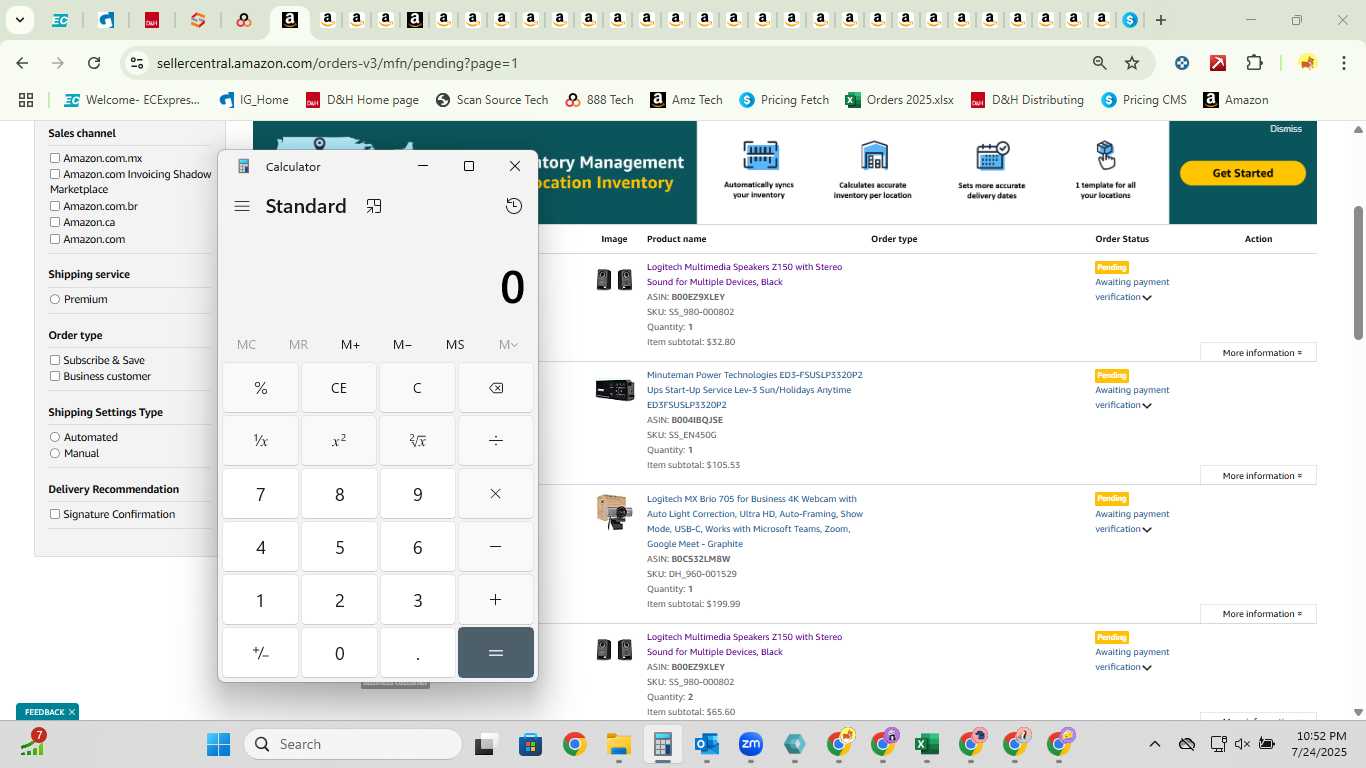The width and height of the screenshot is (1366, 768).
Task: Click the equals key in Calculator
Action: pos(496,653)
